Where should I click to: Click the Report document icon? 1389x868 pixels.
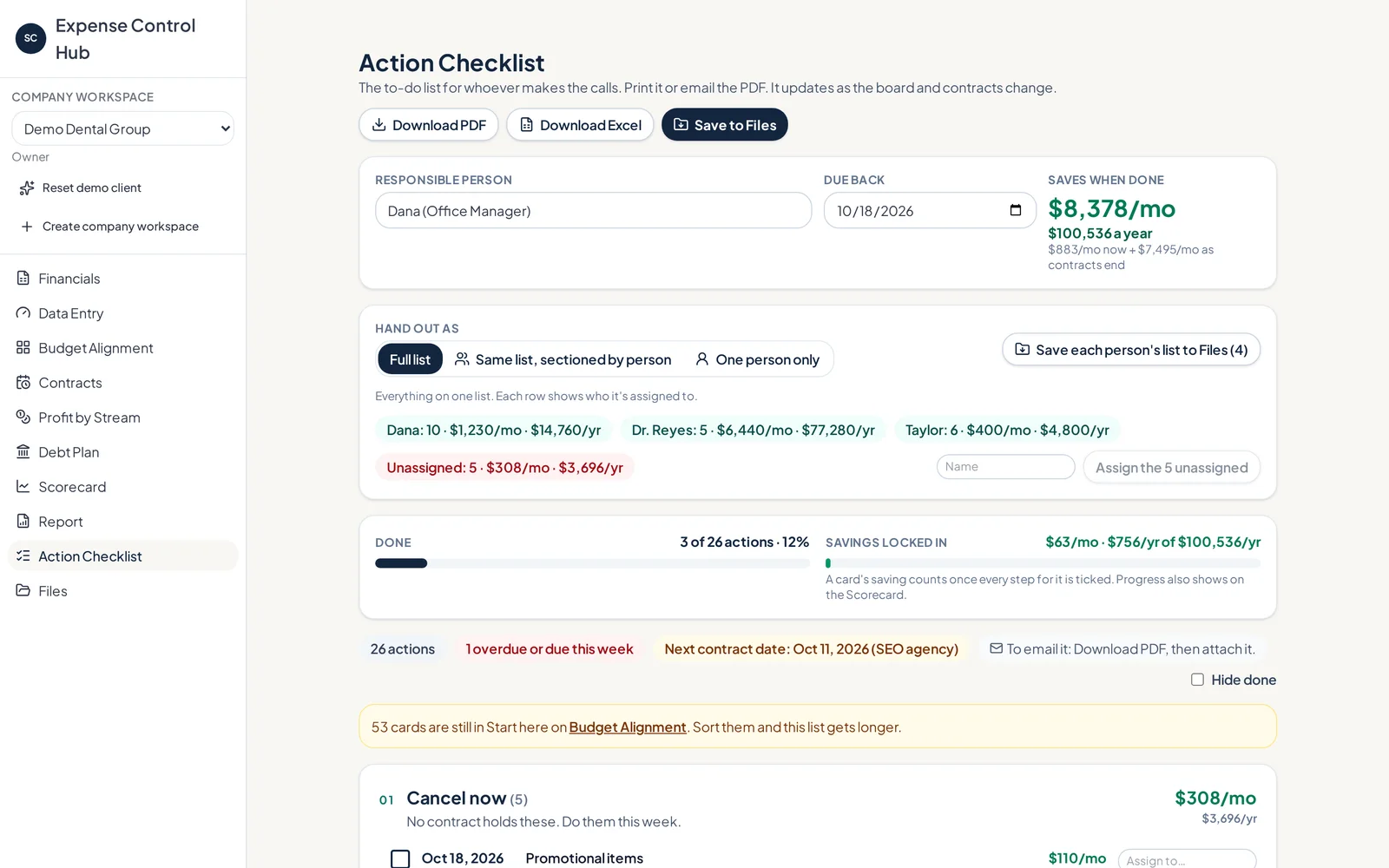[x=23, y=521]
